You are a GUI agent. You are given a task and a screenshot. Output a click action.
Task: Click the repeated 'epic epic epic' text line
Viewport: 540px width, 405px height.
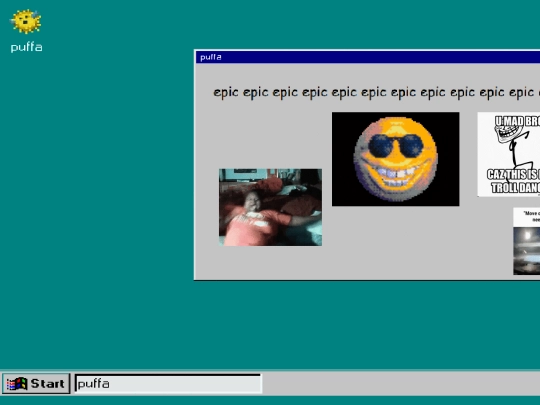(376, 93)
